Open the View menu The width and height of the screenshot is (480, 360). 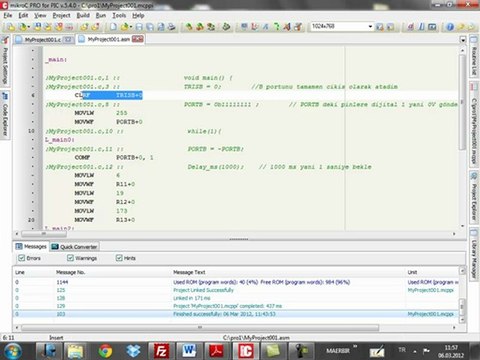(40, 15)
